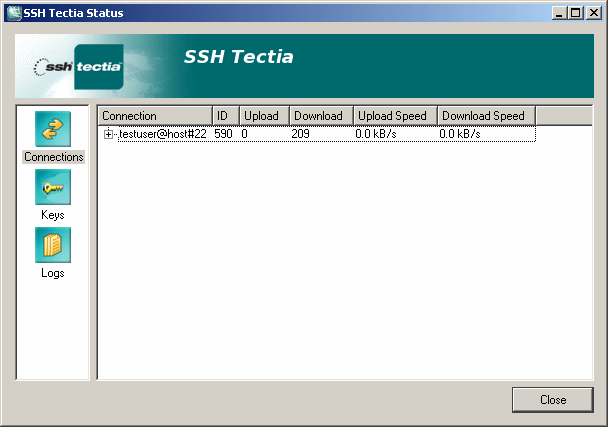Sort by the ID column header
The height and width of the screenshot is (427, 608).
tap(226, 116)
